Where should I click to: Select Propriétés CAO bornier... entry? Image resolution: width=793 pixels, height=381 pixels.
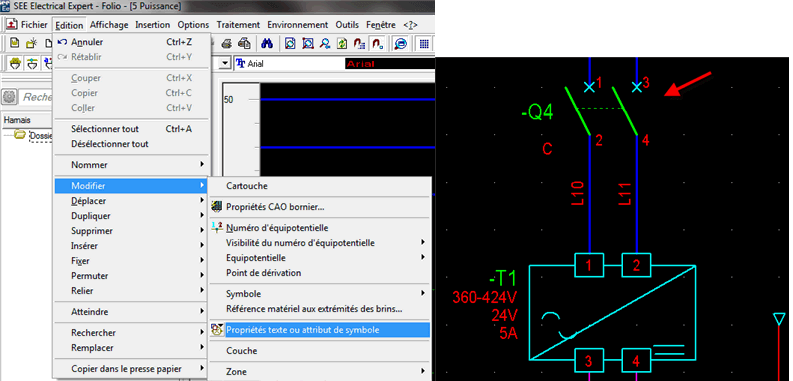coord(320,207)
